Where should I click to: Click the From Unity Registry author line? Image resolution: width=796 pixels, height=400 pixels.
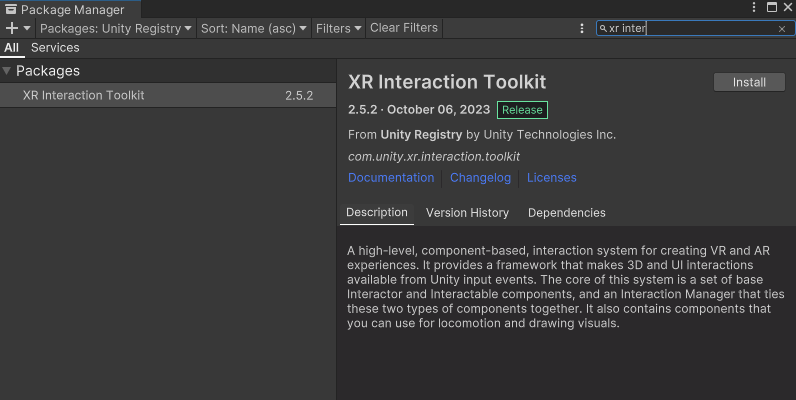click(482, 135)
